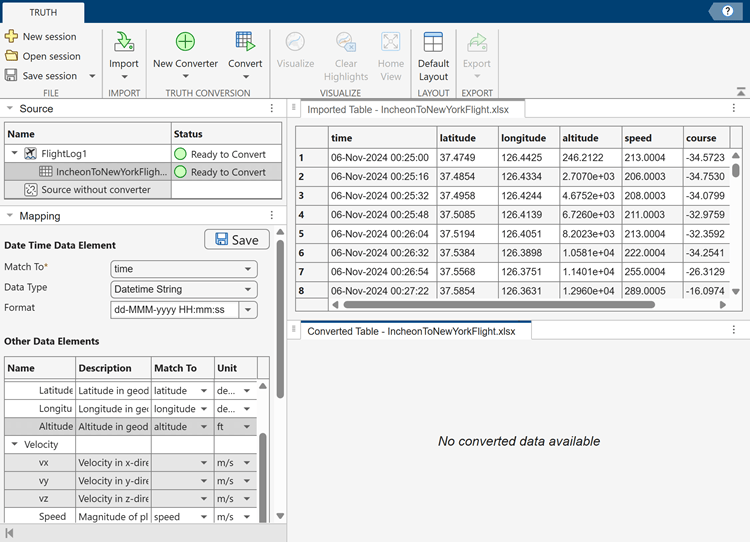Click the Save mapping button
The image size is (750, 542).
(237, 240)
